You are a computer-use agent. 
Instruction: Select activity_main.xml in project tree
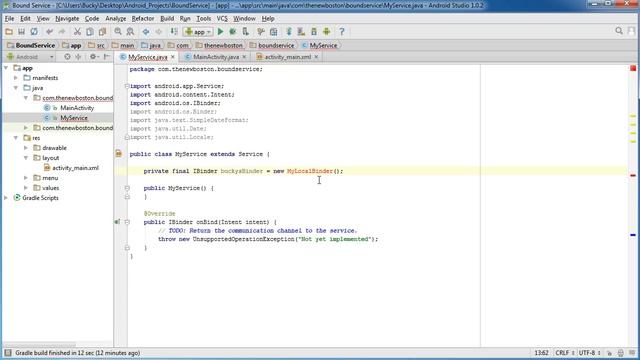tap(76, 168)
